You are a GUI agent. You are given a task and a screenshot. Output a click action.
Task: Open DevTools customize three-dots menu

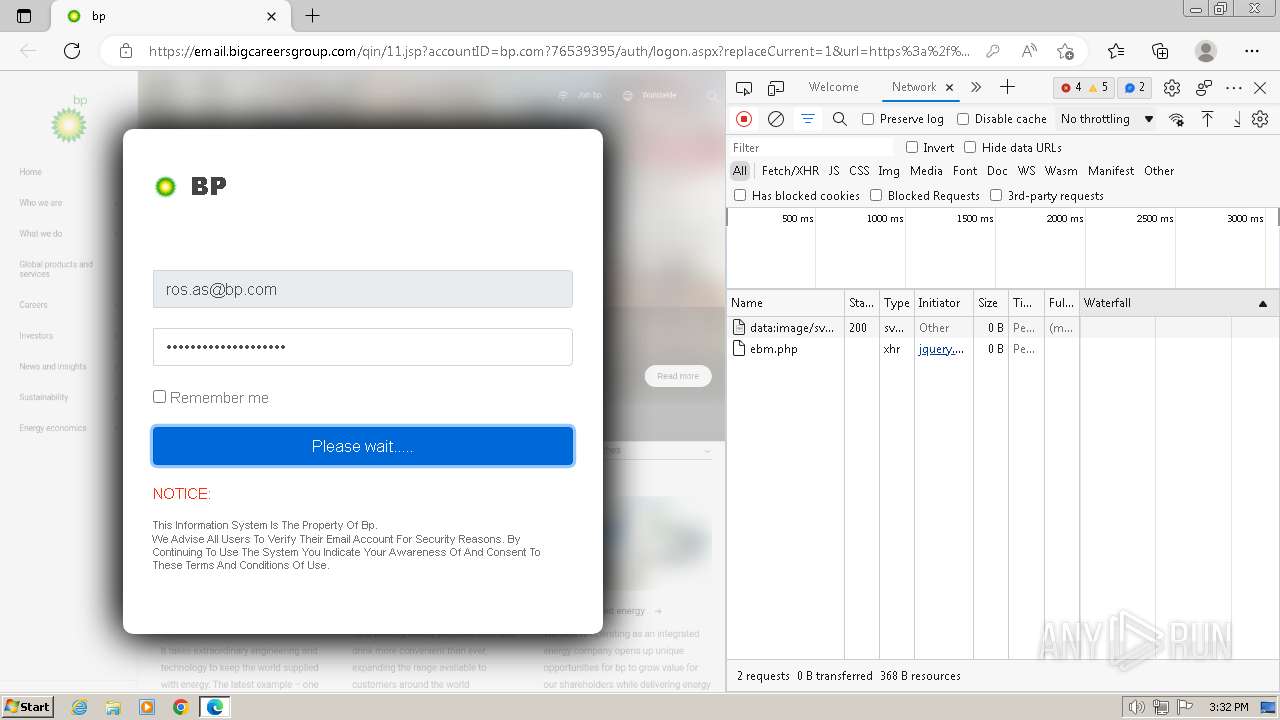point(1234,88)
